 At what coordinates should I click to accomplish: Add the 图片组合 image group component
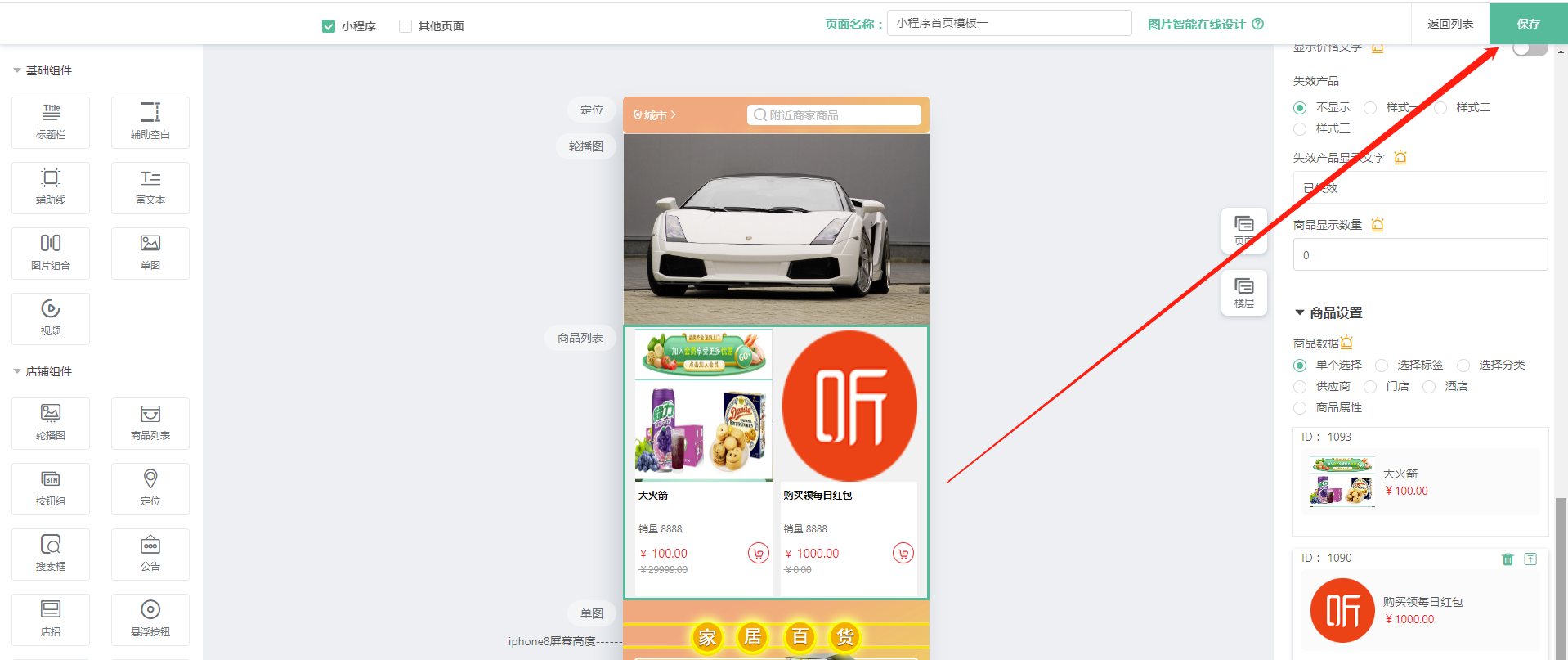51,253
